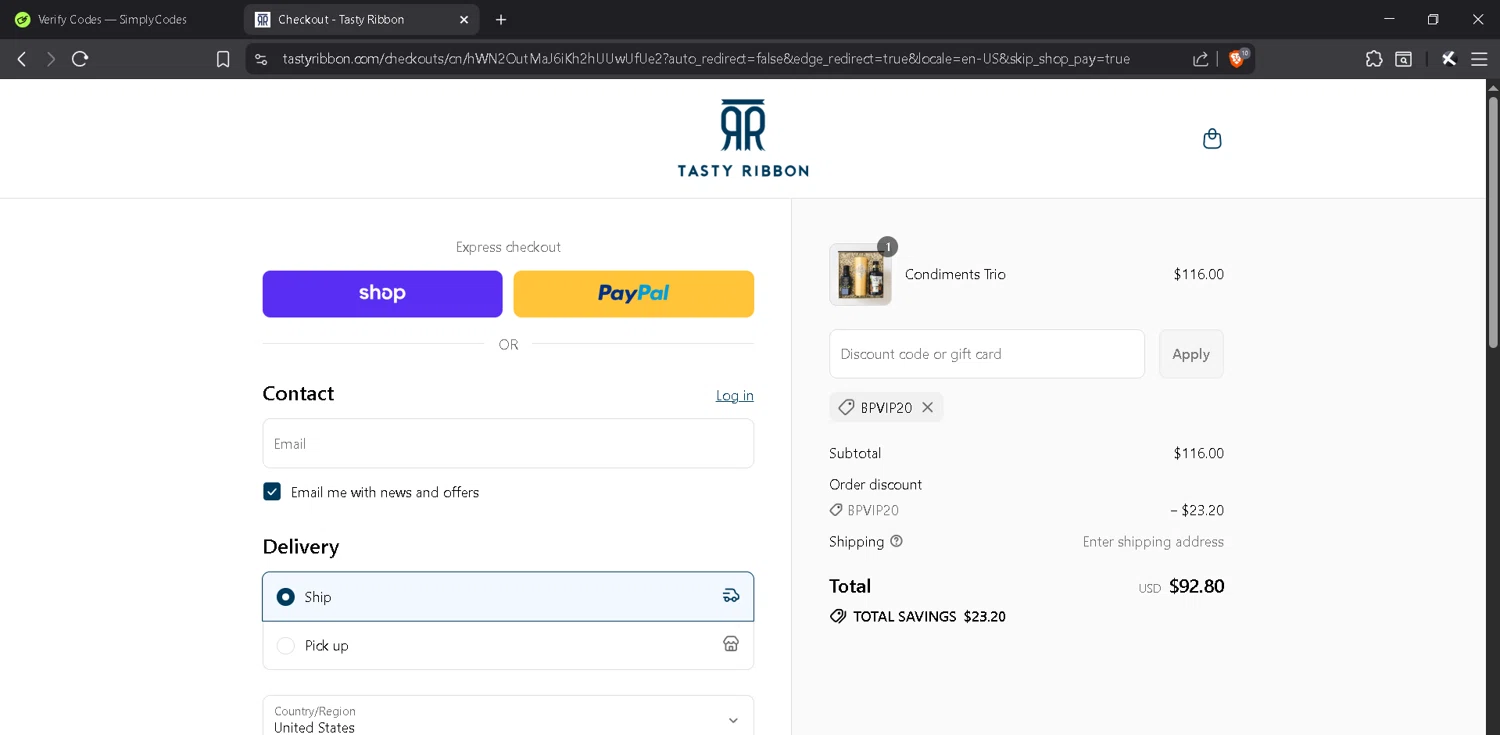1500x735 pixels.
Task: Uncheck Email me with news and offers
Action: tap(272, 491)
